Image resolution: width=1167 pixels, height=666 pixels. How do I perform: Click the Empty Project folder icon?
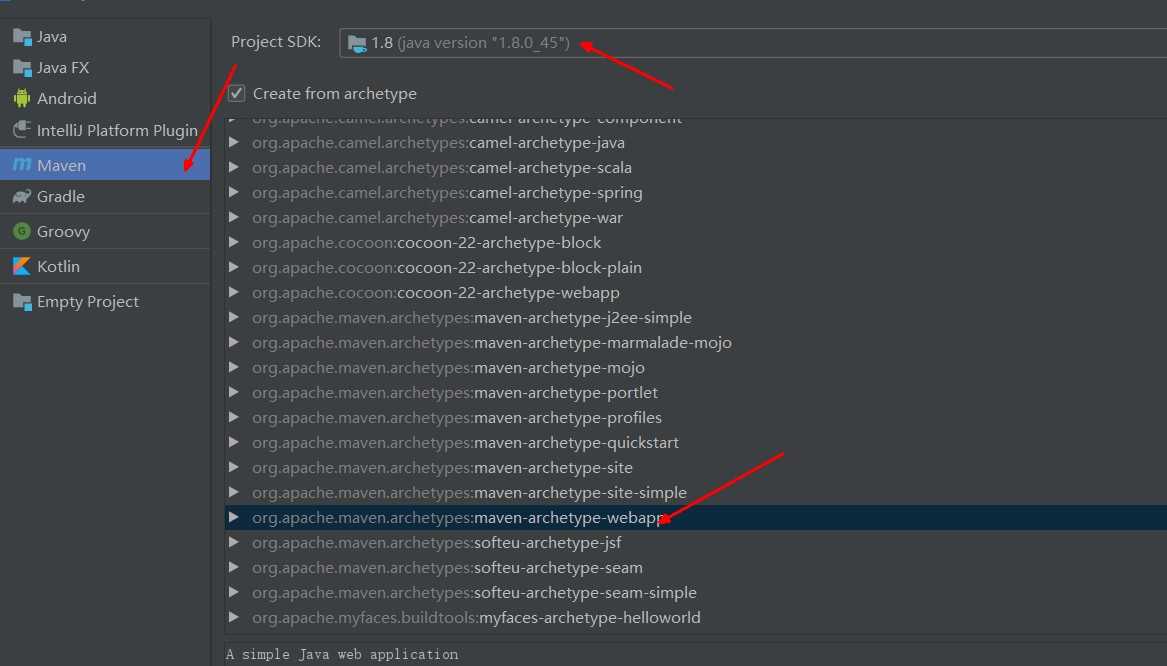(x=22, y=301)
